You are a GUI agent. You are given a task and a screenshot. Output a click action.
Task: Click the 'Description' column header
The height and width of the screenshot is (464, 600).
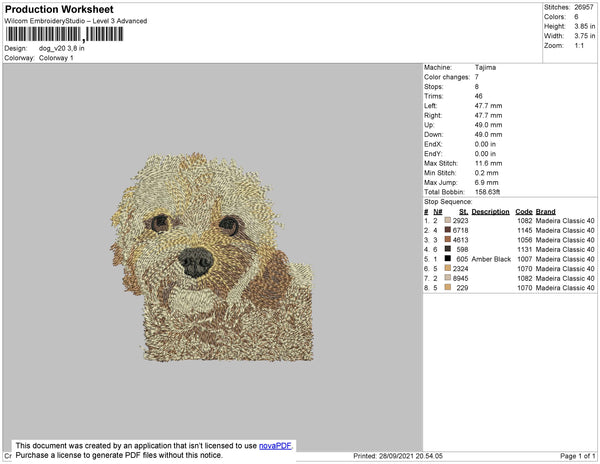tap(491, 212)
